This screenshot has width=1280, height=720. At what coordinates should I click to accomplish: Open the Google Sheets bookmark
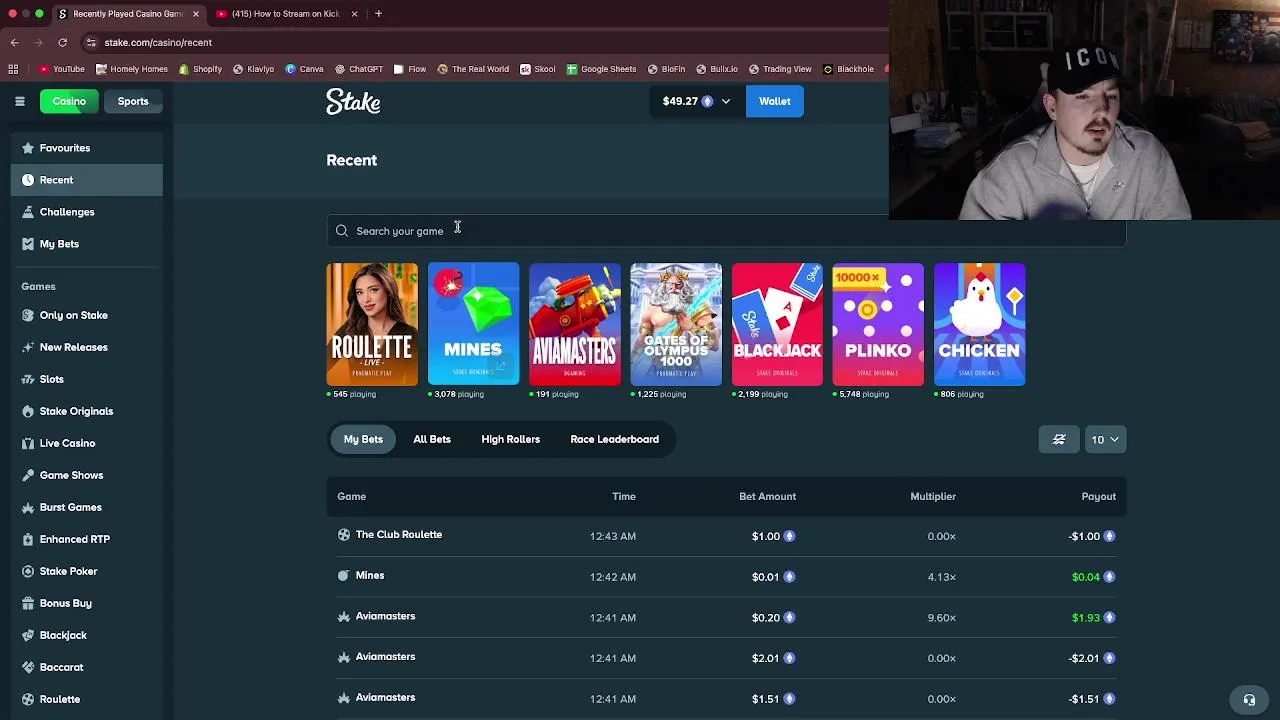[x=601, y=69]
